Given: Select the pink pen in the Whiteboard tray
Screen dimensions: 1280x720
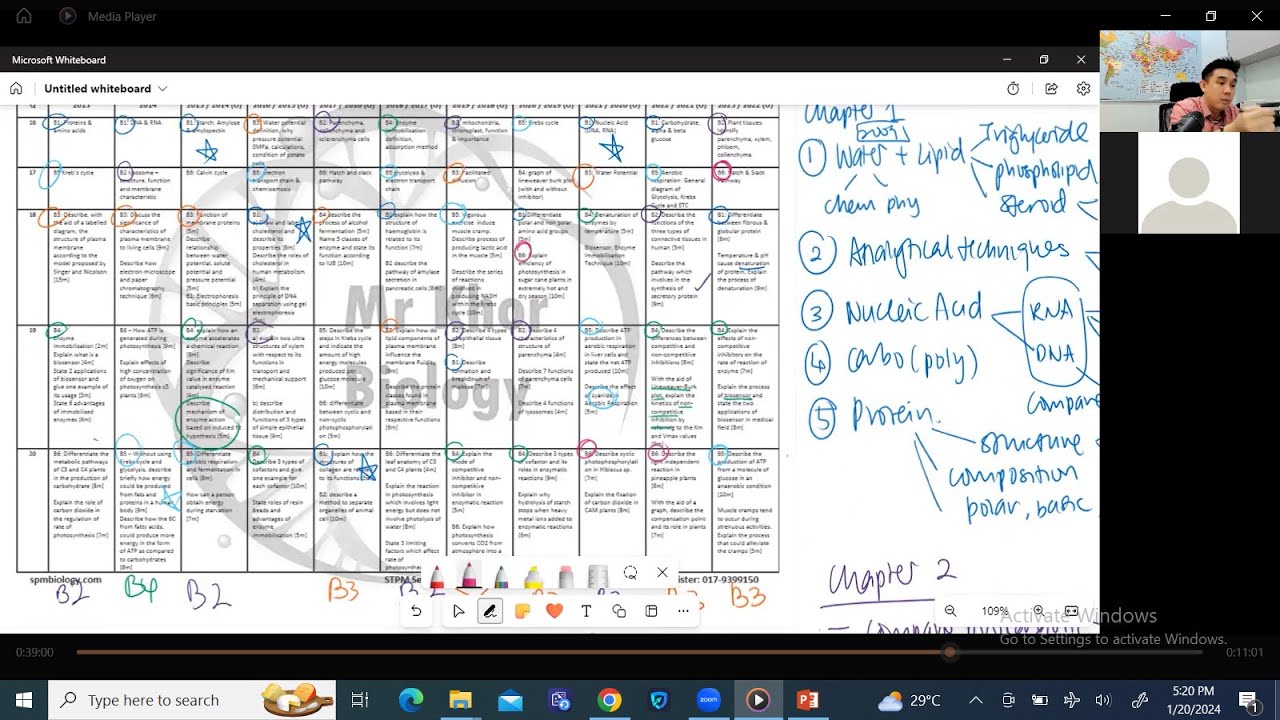Looking at the screenshot, I should coord(468,576).
